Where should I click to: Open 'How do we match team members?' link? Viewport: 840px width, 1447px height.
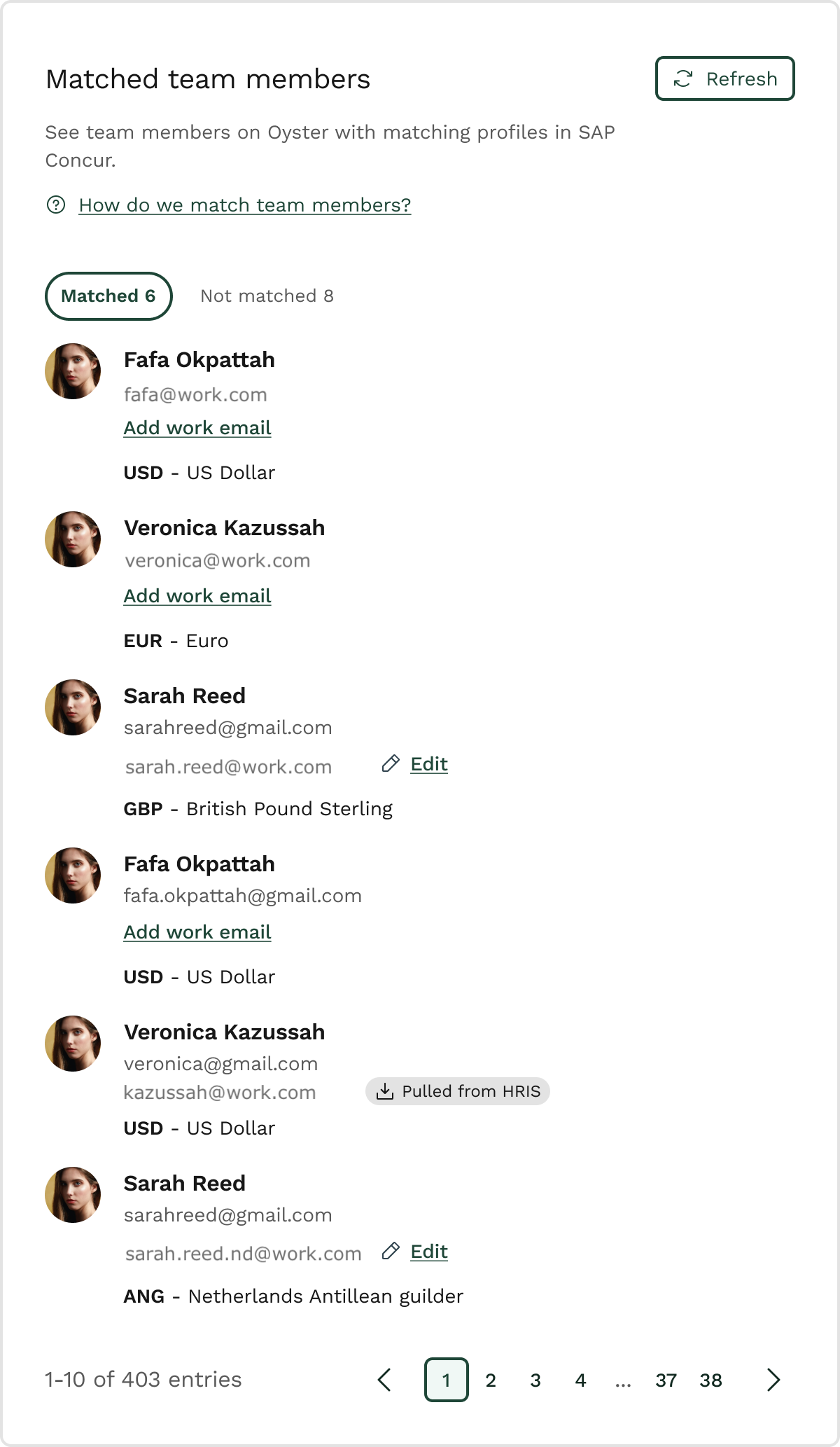tap(244, 205)
